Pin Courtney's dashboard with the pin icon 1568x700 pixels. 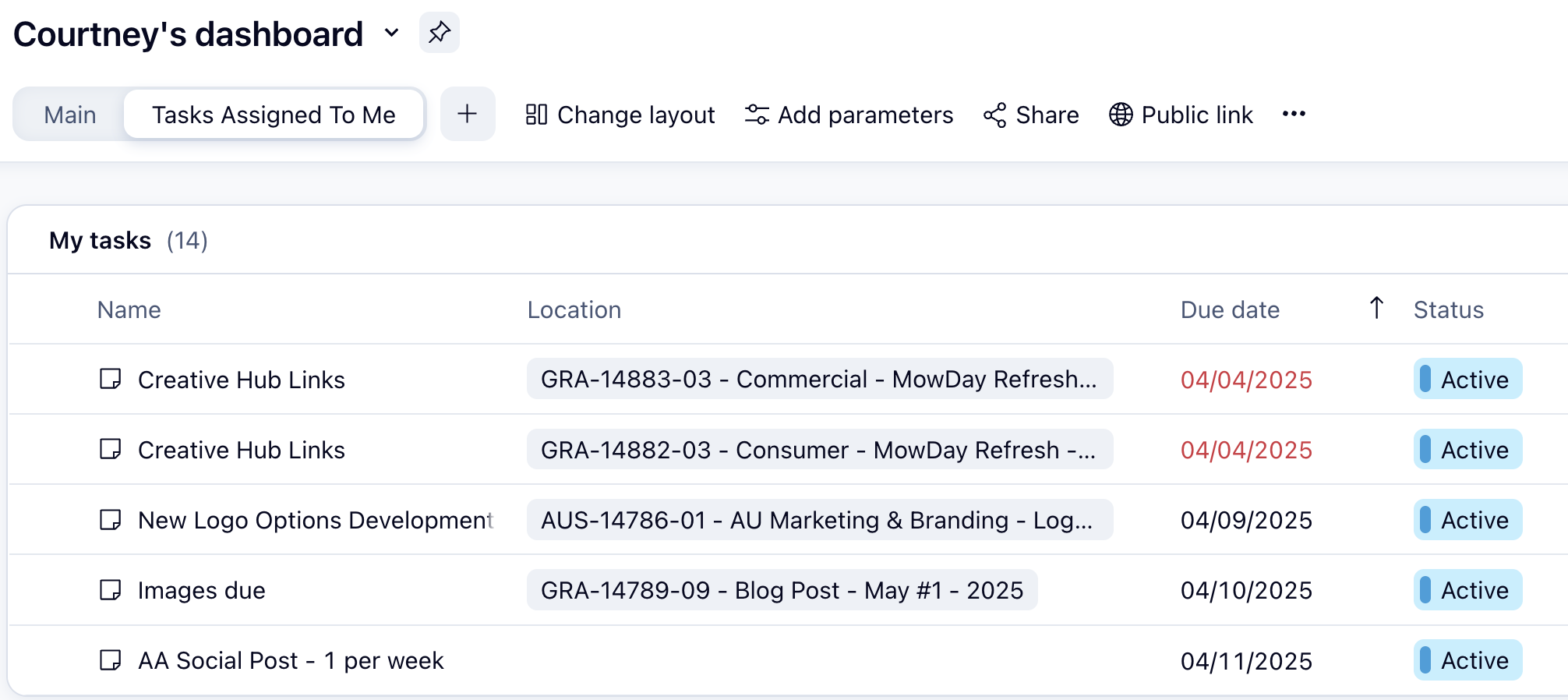coord(440,33)
